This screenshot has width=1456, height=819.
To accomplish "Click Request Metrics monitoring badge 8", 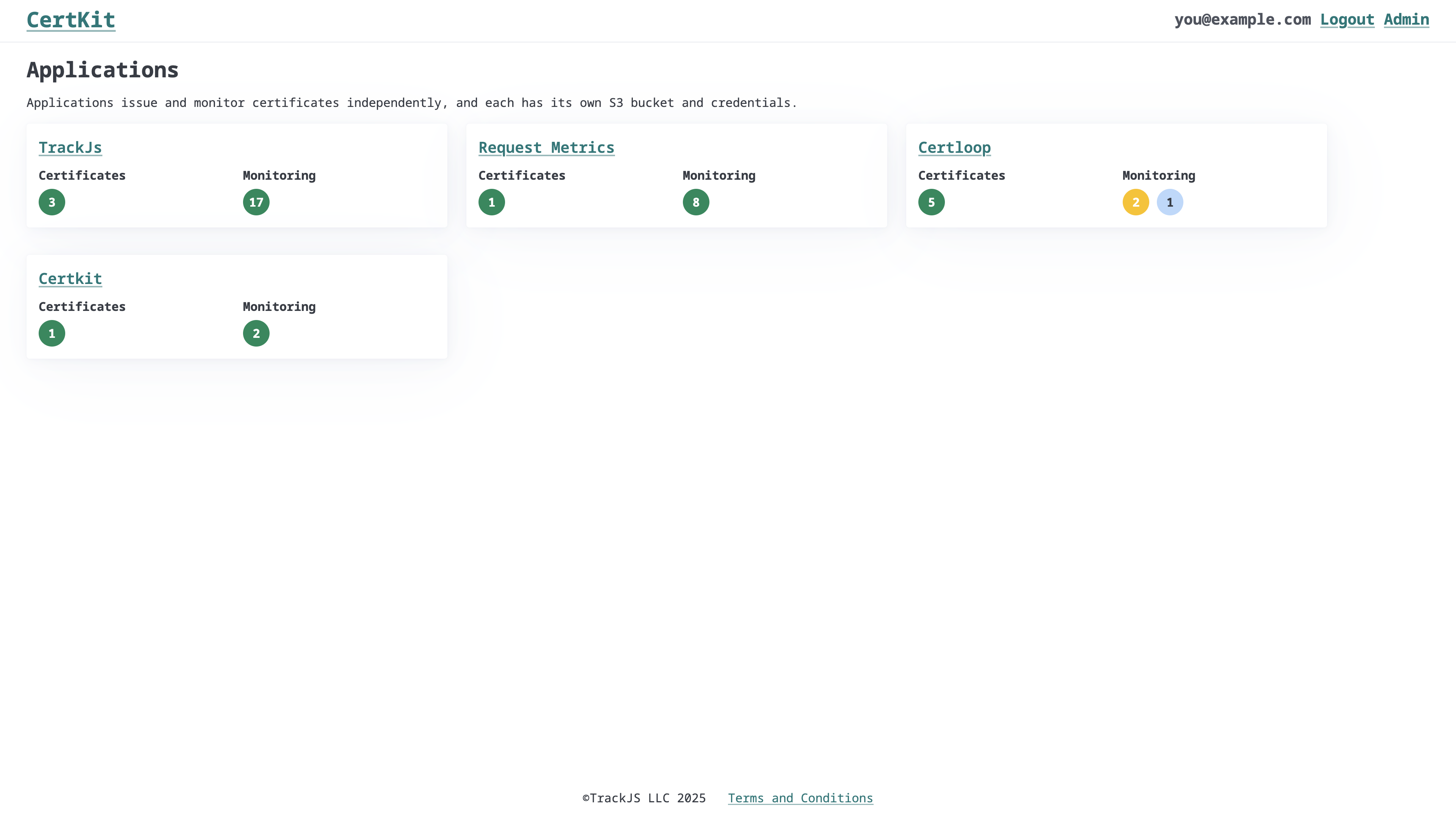I will coord(696,202).
